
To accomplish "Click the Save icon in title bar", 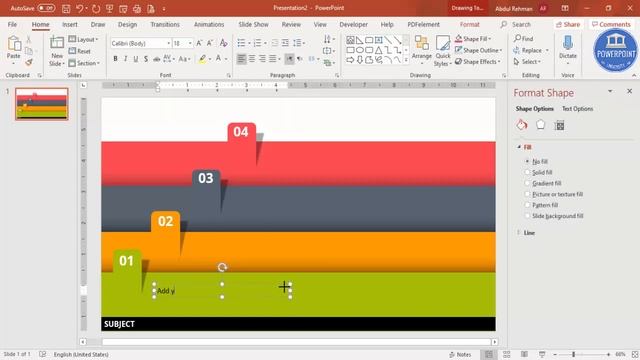I will click(66, 8).
